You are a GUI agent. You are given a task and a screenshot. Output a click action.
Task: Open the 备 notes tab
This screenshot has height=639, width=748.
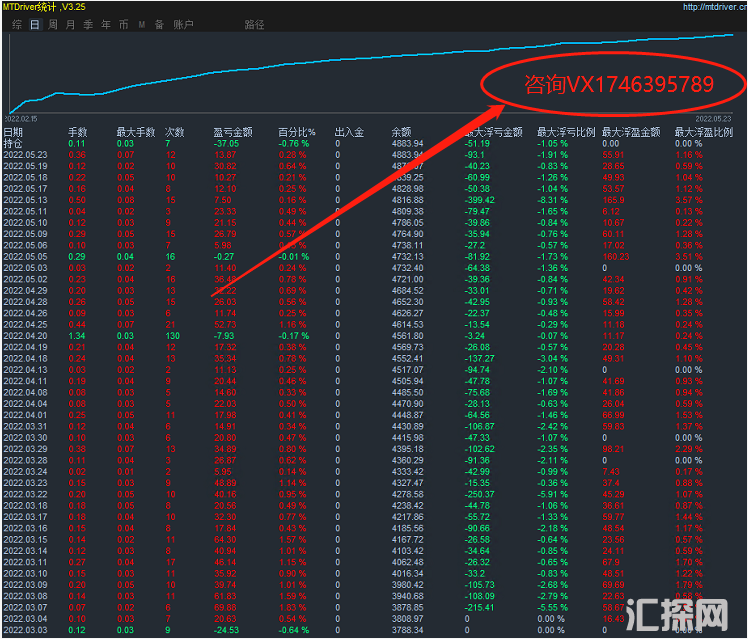(x=158, y=23)
